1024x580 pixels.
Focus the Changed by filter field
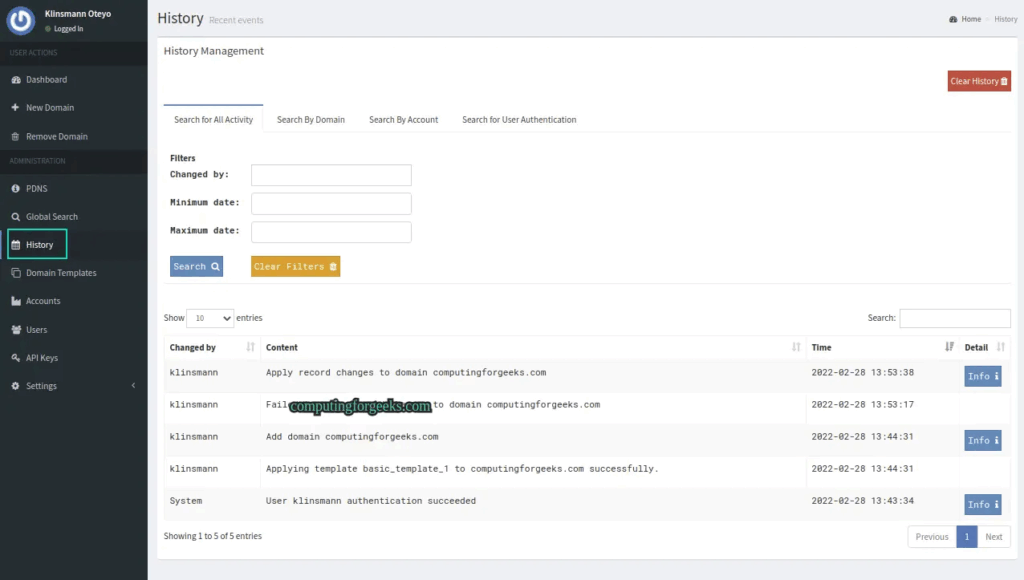331,175
